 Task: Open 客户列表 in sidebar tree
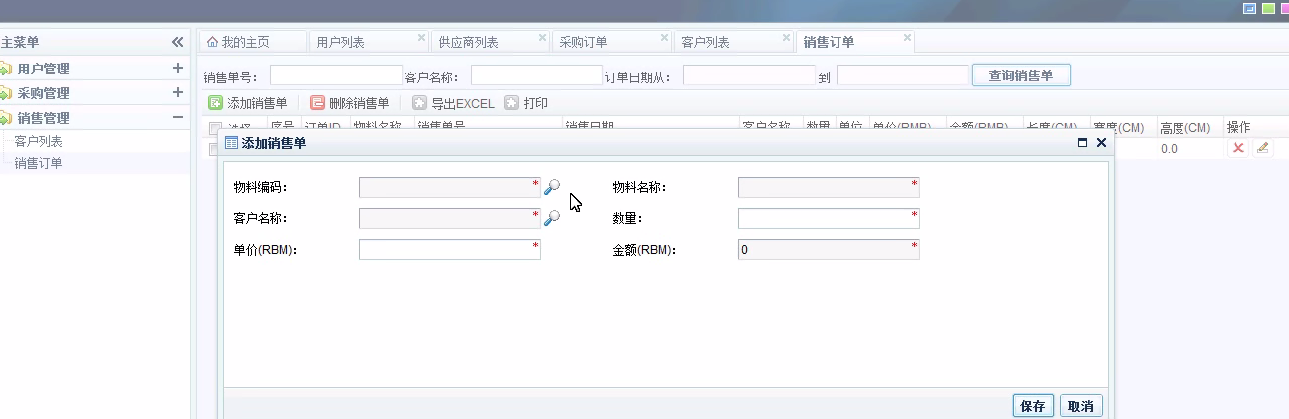pyautogui.click(x=38, y=141)
